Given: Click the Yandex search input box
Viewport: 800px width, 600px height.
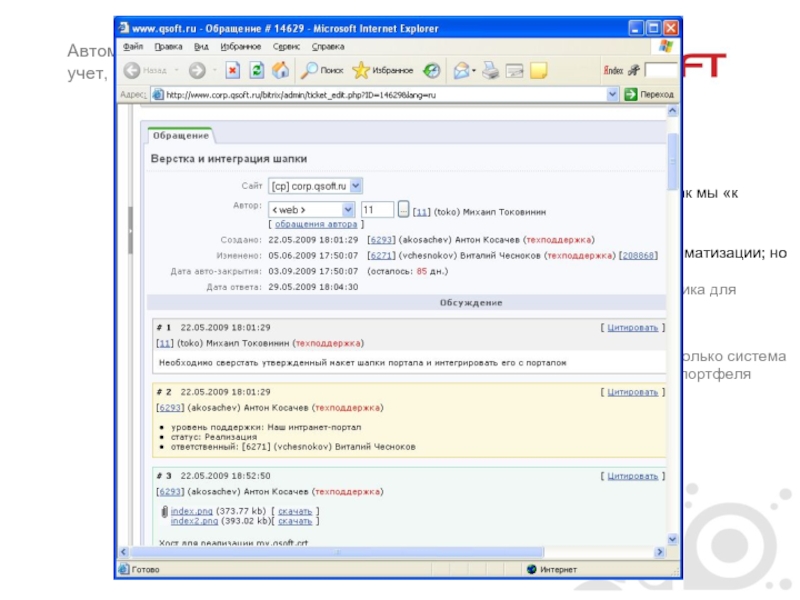Looking at the screenshot, I should (x=661, y=70).
